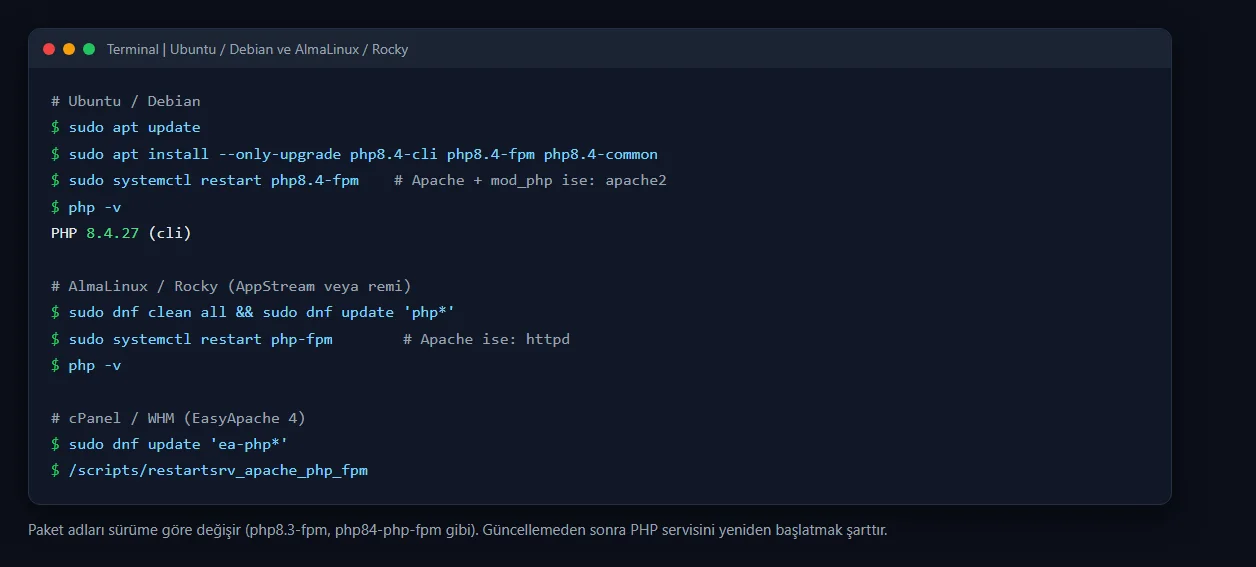Click the "sudo dnf update 'ea-php*'" command
Viewport: 1256px width, 567px height.
pos(179,444)
